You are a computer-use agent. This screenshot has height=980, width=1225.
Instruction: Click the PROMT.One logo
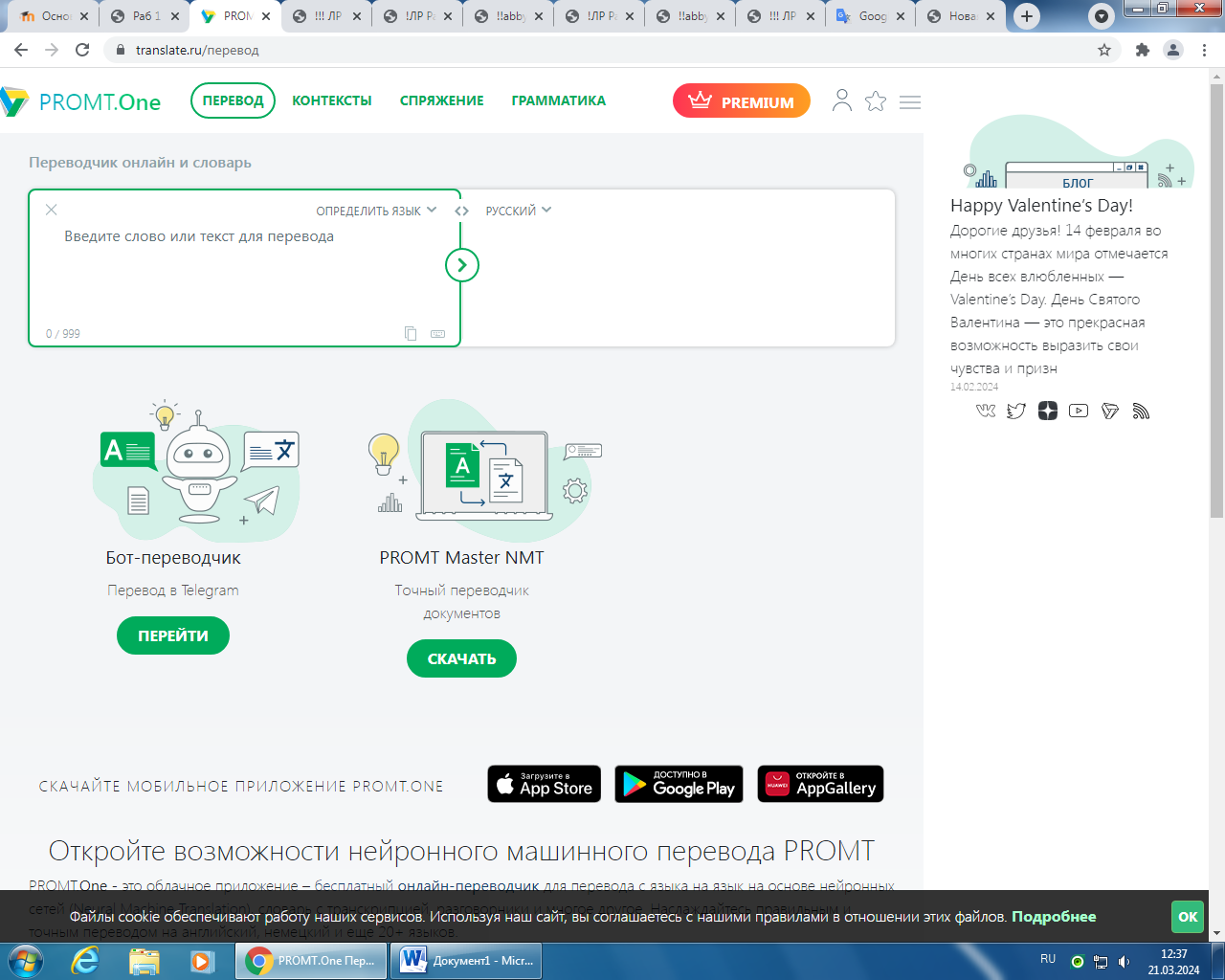point(80,101)
